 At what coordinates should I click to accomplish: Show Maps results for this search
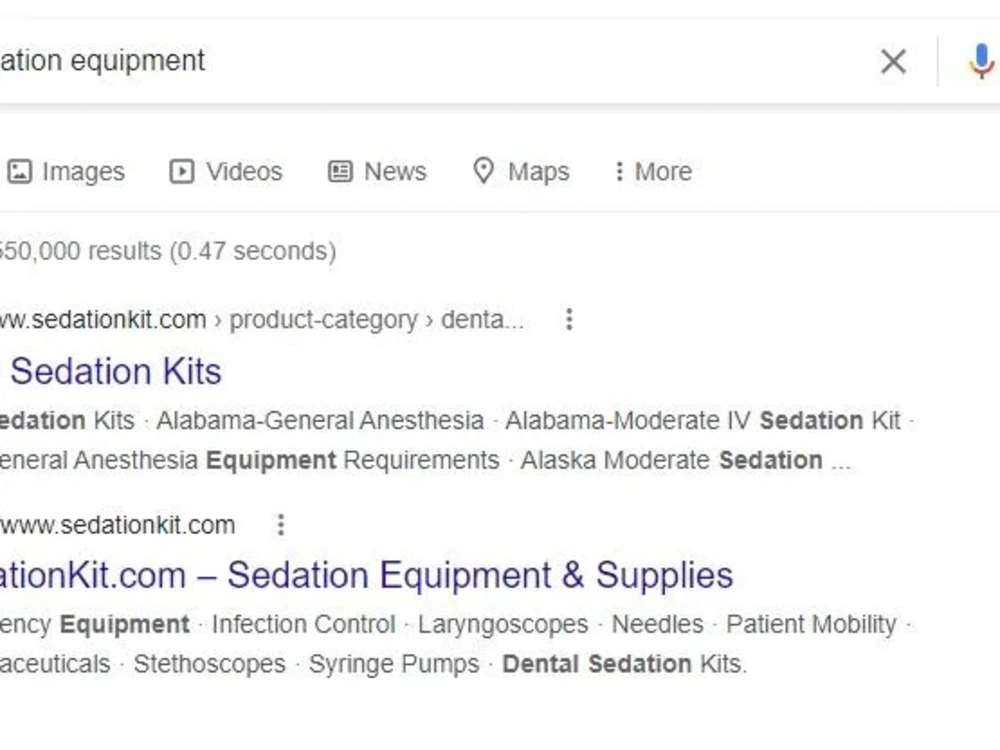coord(521,172)
